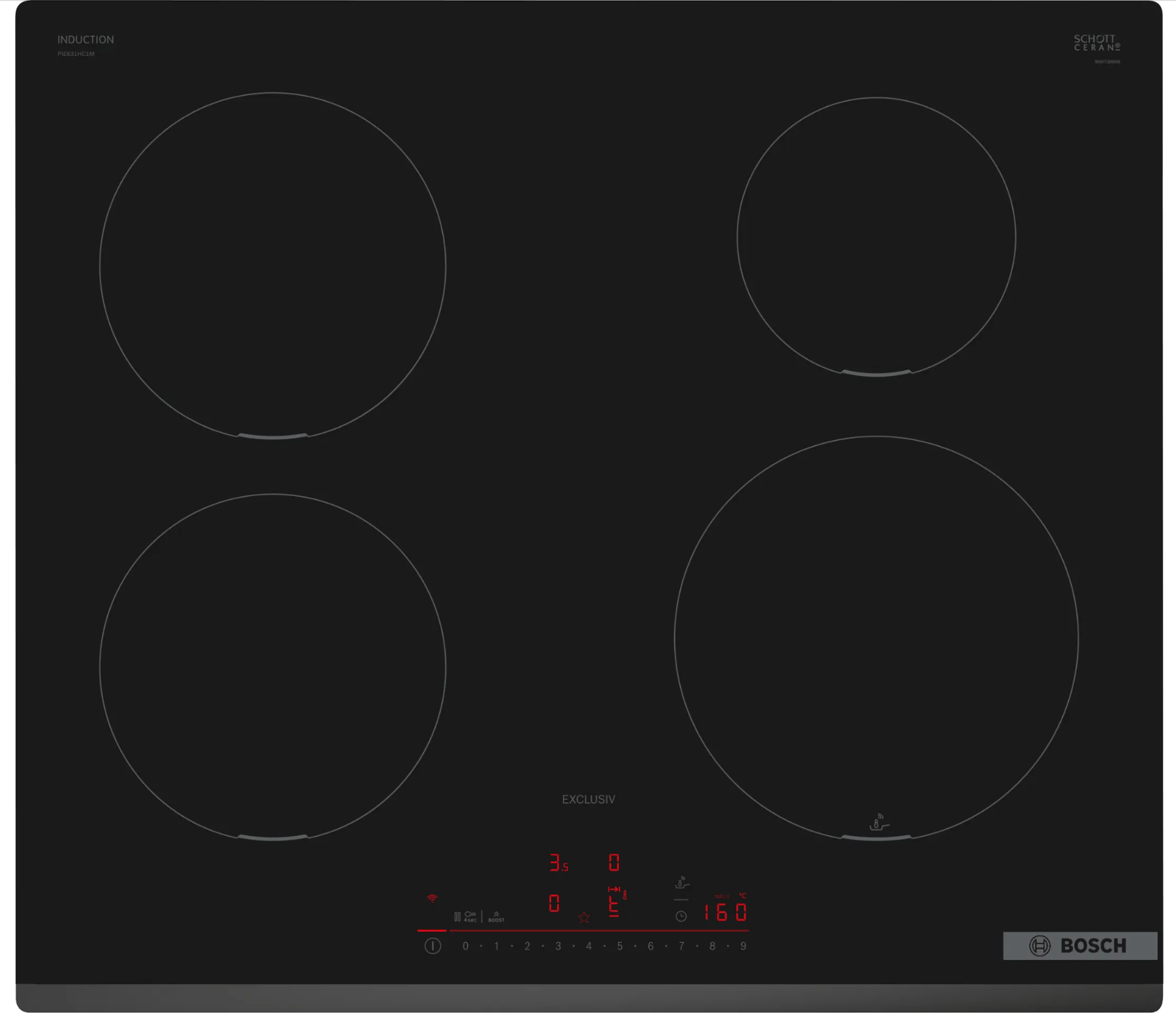The height and width of the screenshot is (1013, 1176).
Task: Select the star favorites icon
Action: pos(583,919)
